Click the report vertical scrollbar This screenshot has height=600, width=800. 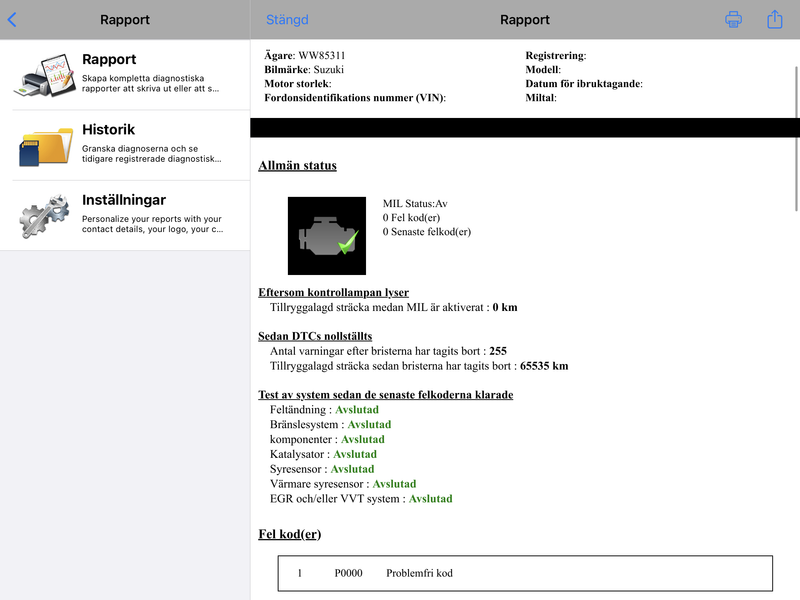pyautogui.click(x=796, y=138)
